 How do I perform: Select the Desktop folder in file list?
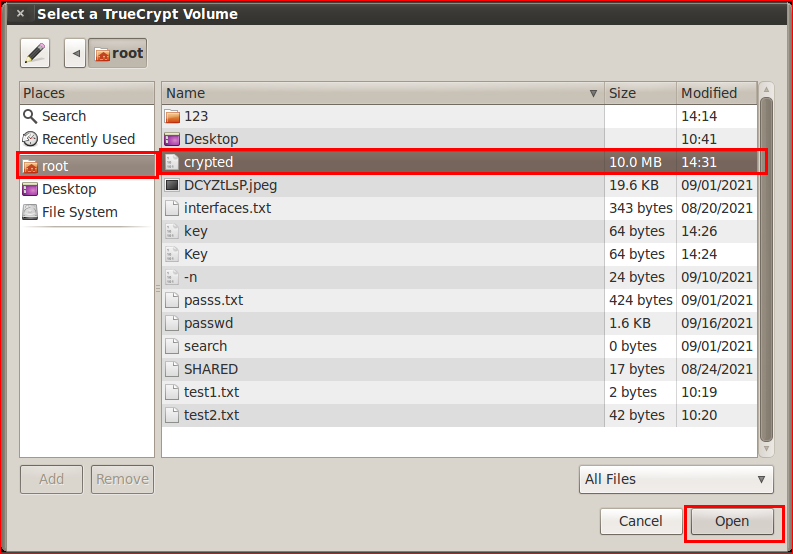pyautogui.click(x=459, y=139)
